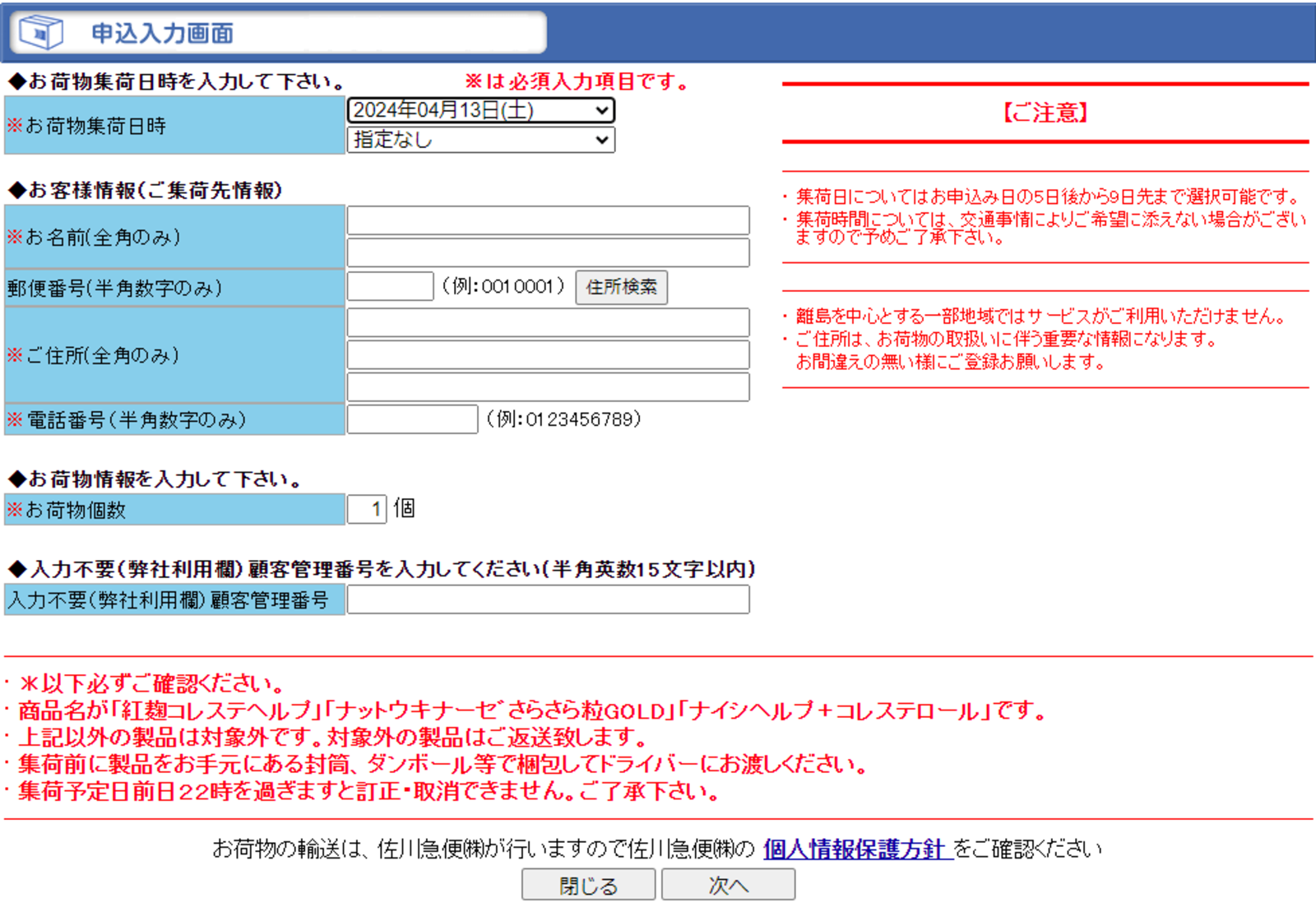Viewport: 1316px width, 907px height.
Task: Click the first ご住所 address line field
Action: pos(549,322)
